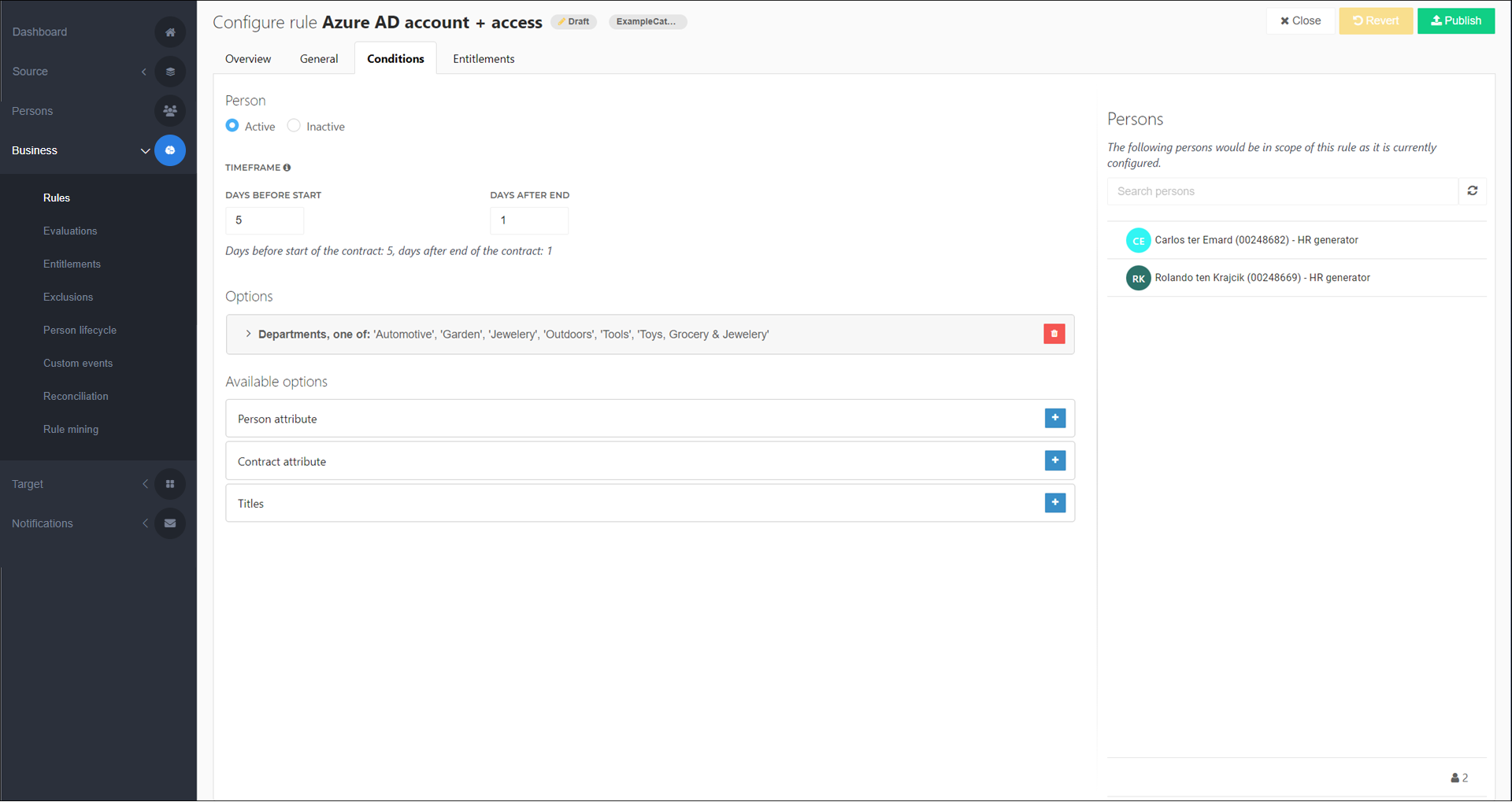Add a Titles option with plus icon
1512x802 pixels.
[x=1054, y=503]
